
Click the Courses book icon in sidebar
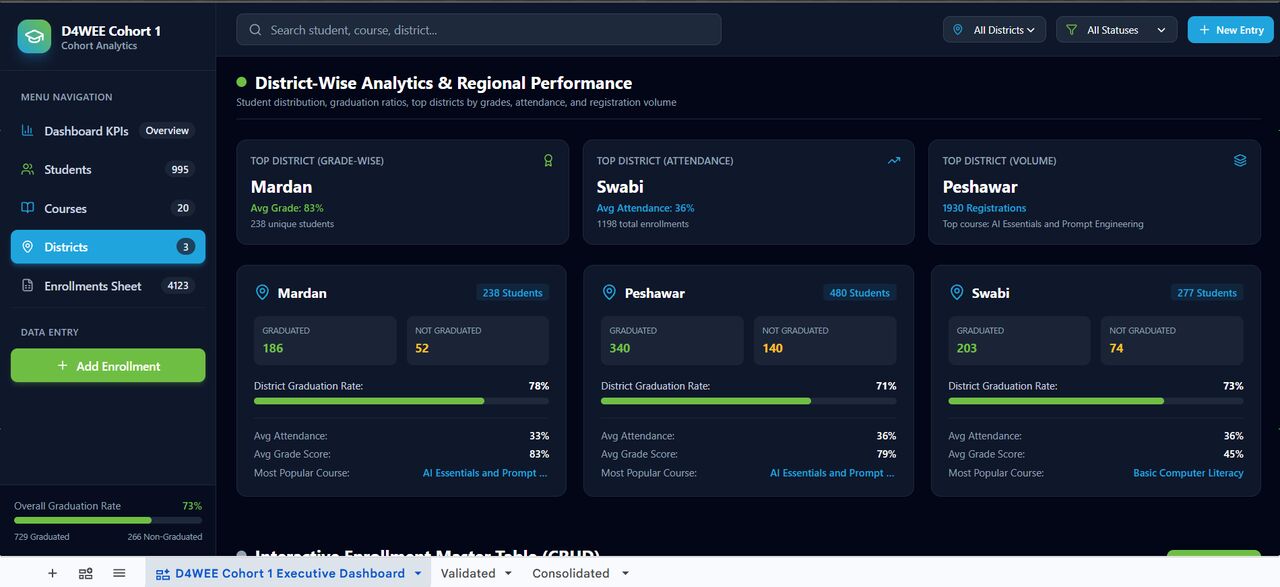click(x=27, y=208)
